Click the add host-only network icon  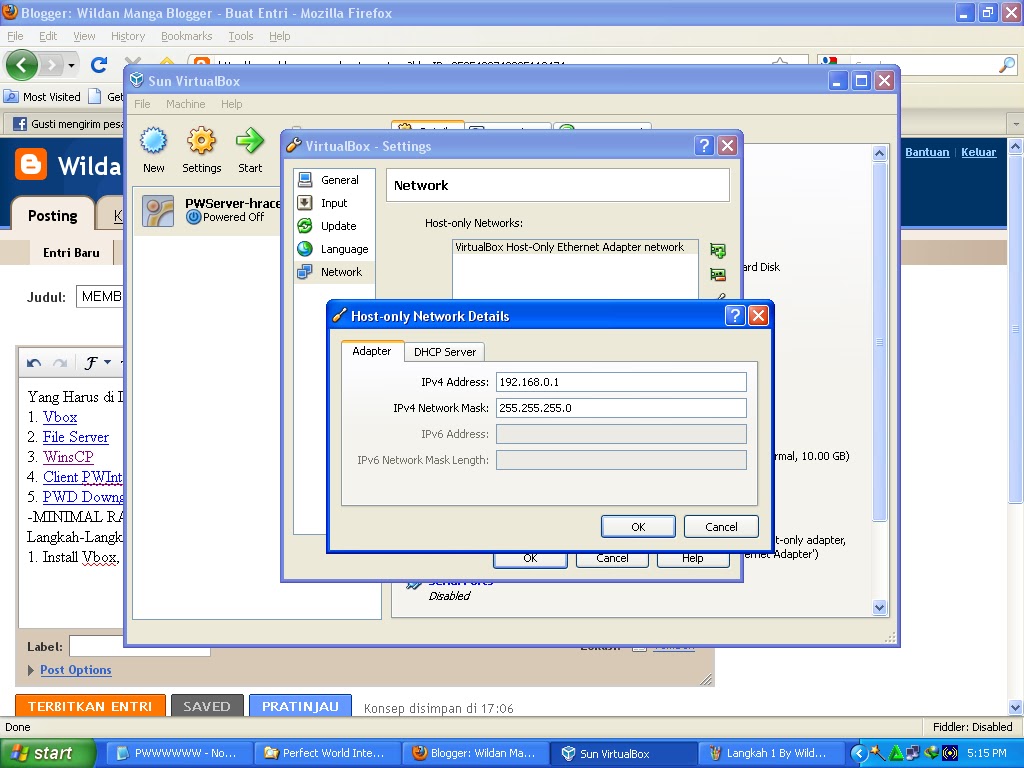718,251
